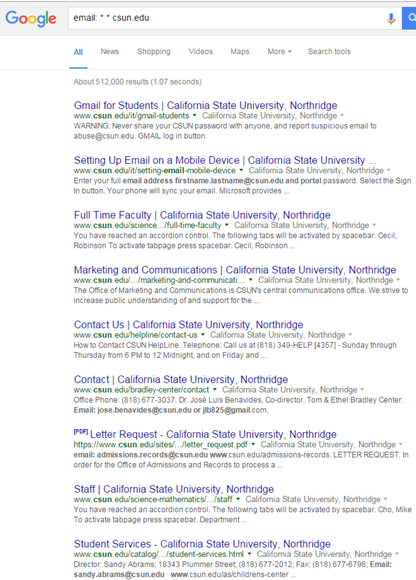
Task: Expand the More dropdown menu
Action: [280, 51]
